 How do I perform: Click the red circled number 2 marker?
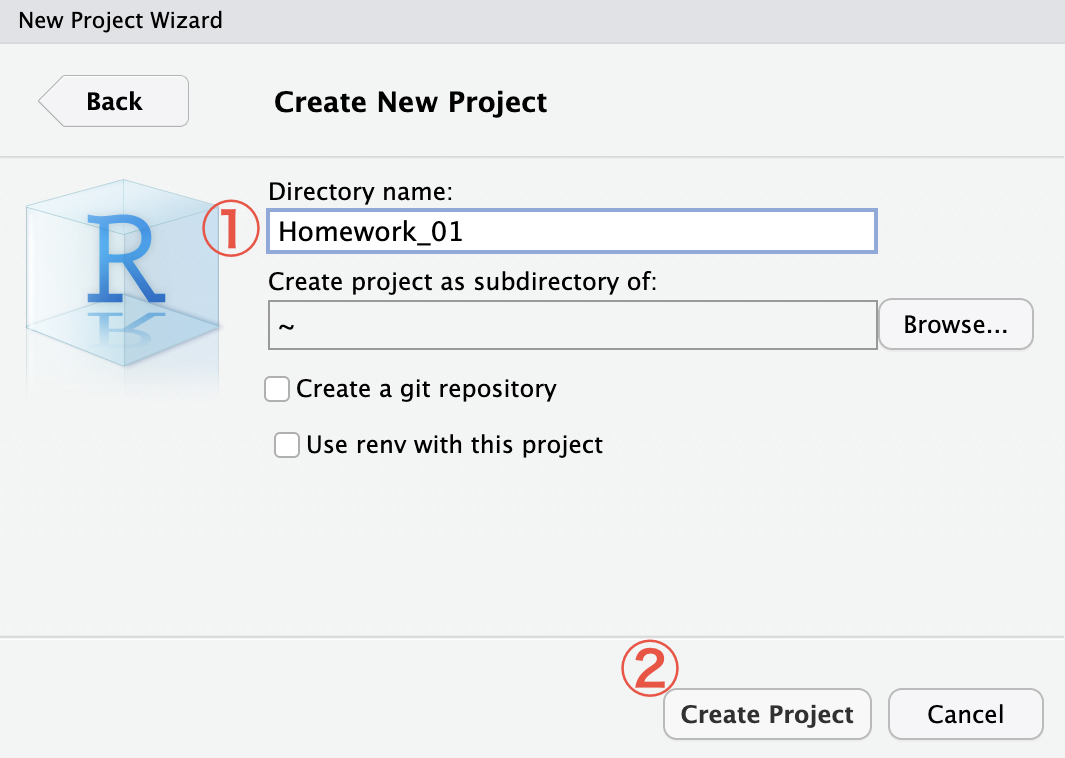(x=650, y=668)
